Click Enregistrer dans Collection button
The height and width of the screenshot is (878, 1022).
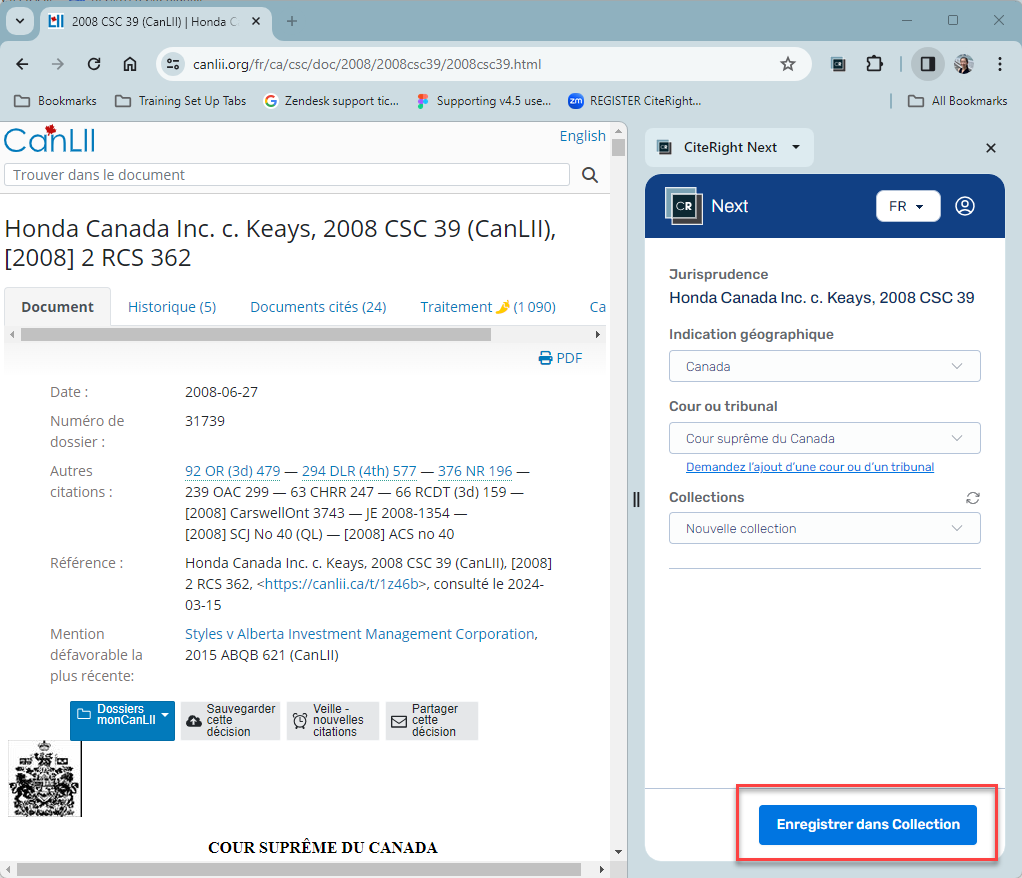coord(868,825)
